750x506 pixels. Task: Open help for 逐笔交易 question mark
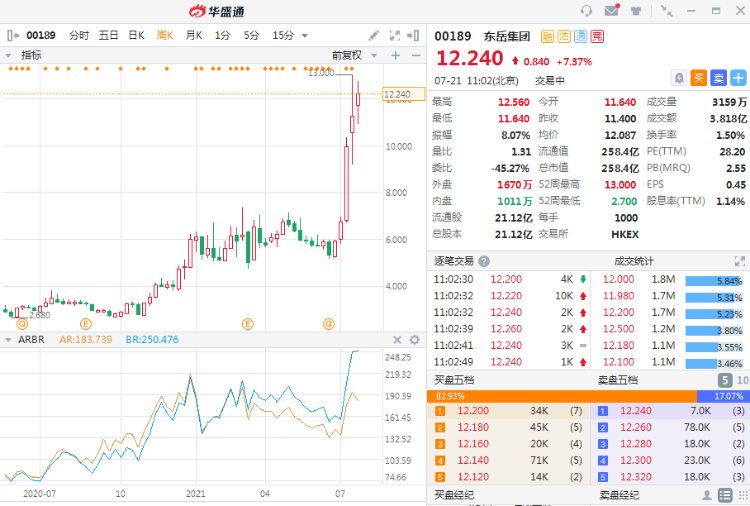coord(484,261)
